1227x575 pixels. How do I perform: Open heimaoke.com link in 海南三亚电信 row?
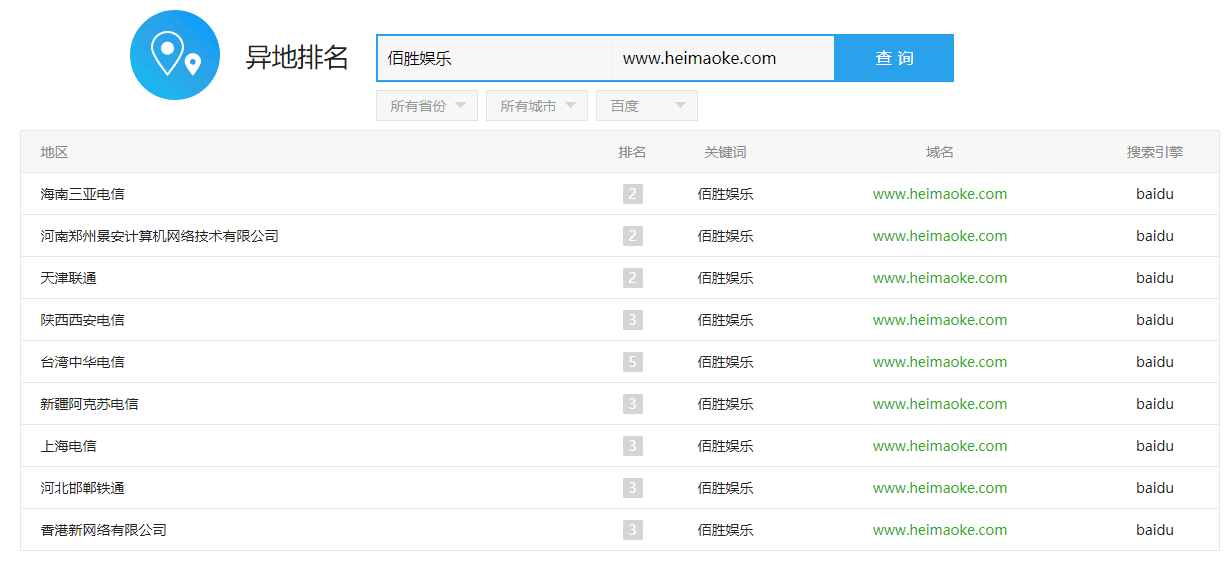coord(940,194)
